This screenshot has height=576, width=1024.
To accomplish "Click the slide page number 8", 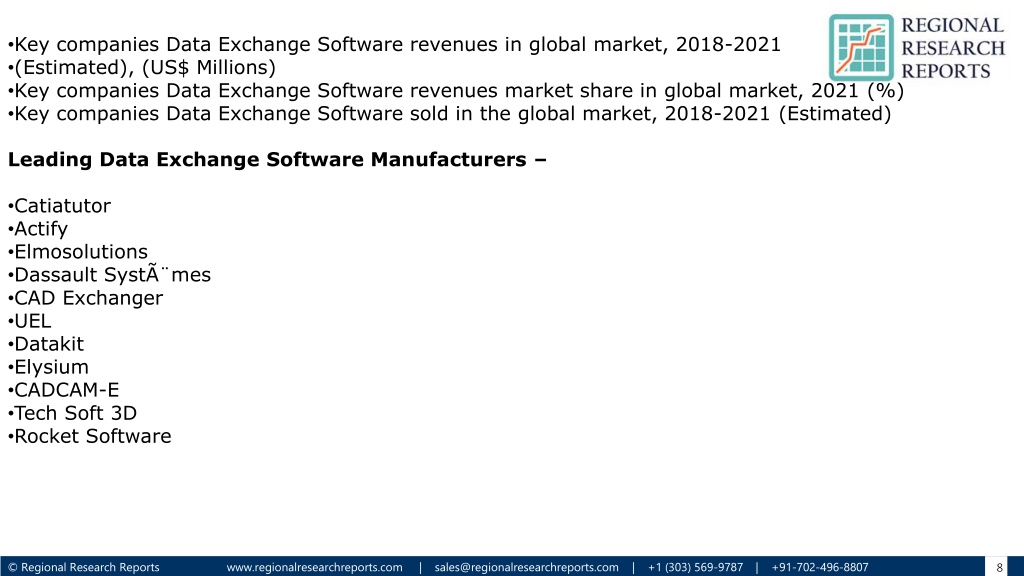I will (x=999, y=568).
